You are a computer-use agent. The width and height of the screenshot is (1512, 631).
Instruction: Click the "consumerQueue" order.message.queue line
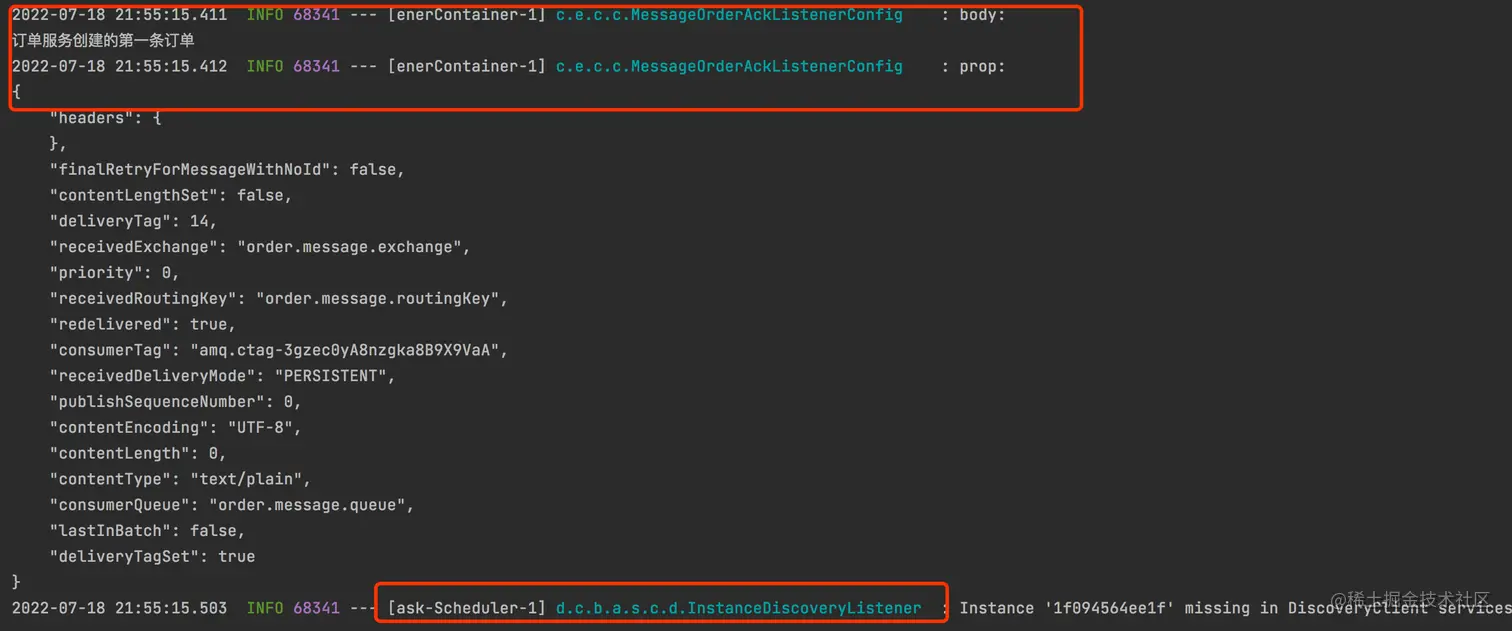(232, 505)
